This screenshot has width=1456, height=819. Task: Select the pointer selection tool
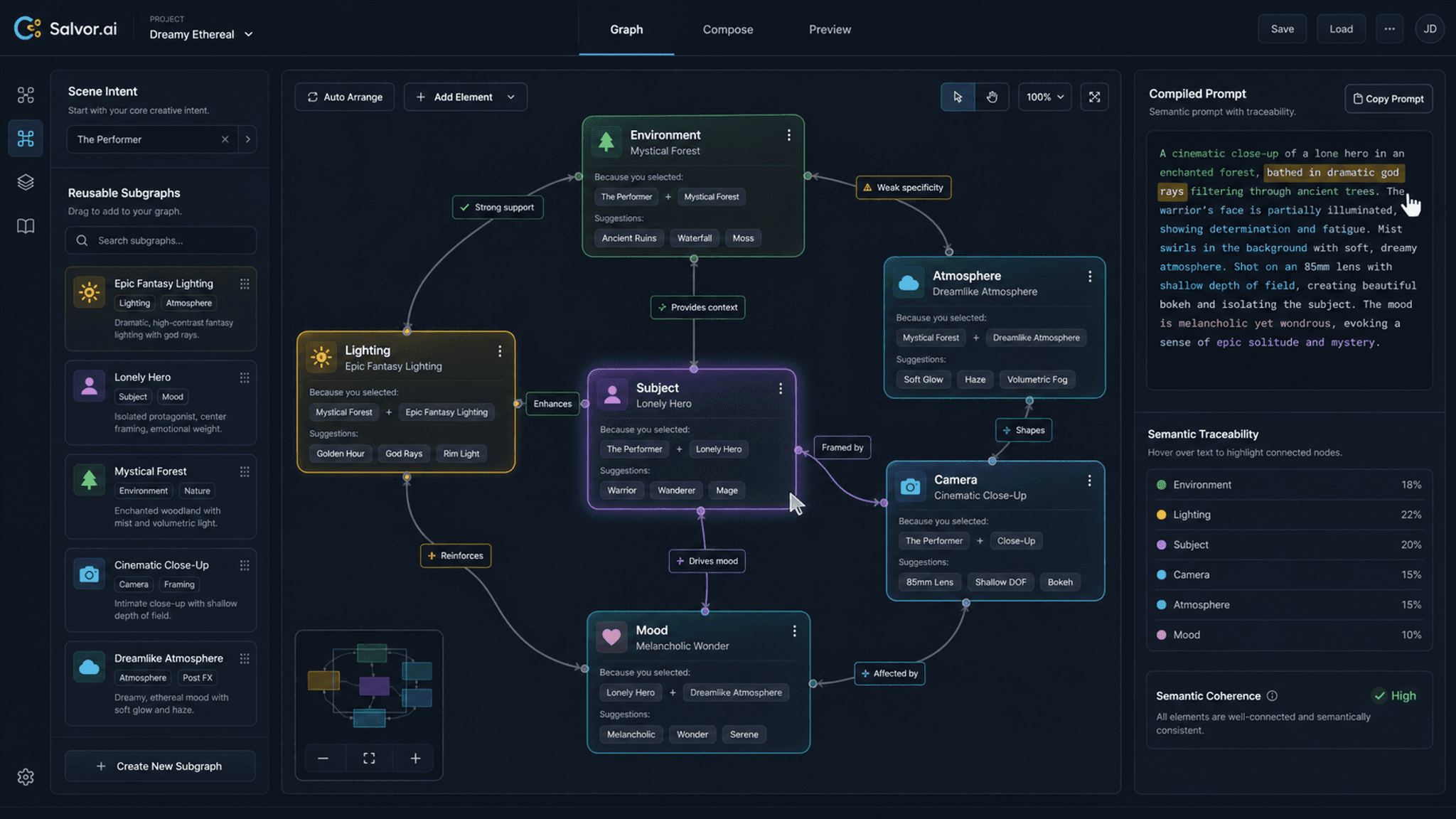coord(958,97)
